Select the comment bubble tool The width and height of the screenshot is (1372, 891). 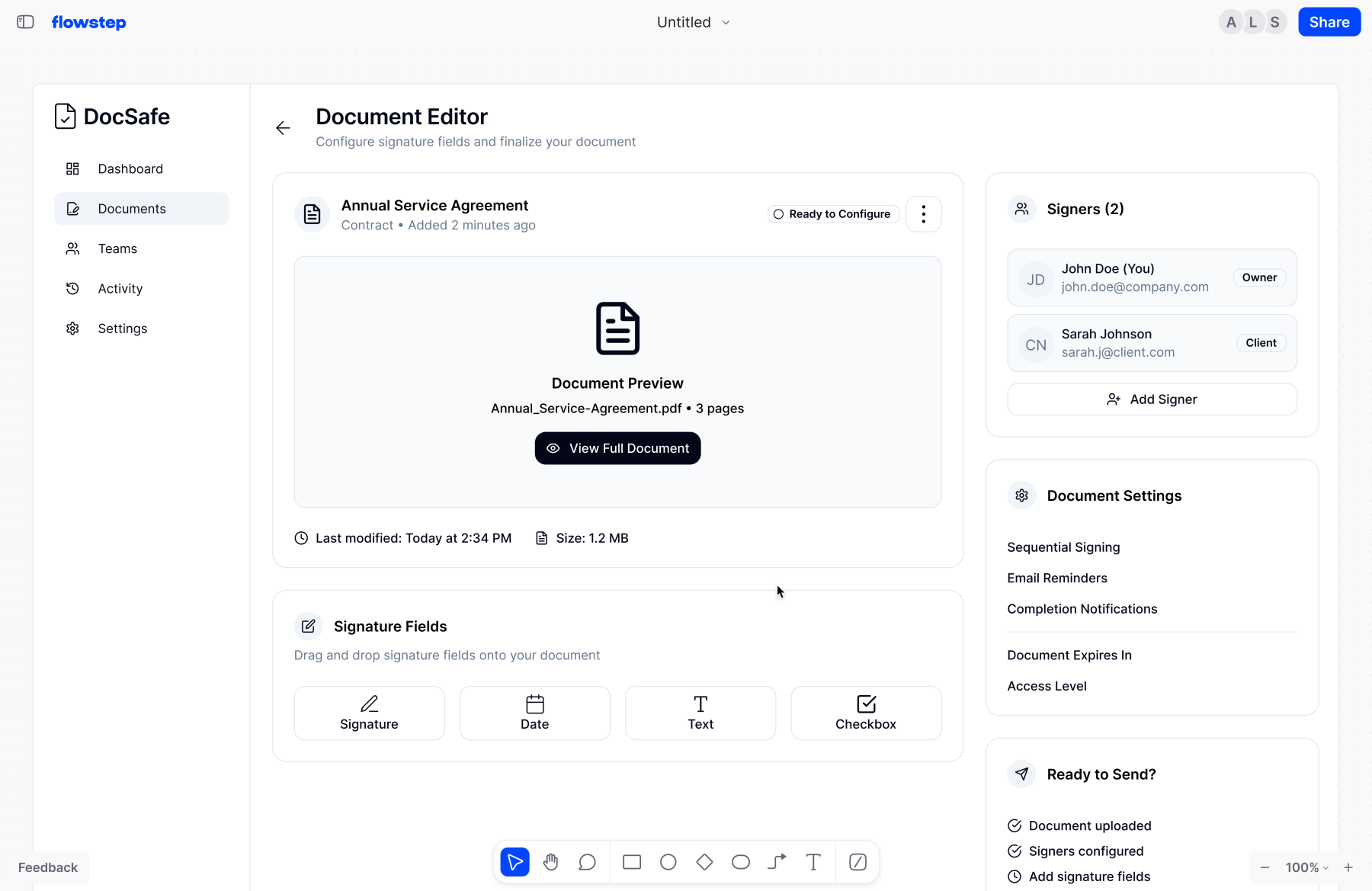[x=587, y=862]
